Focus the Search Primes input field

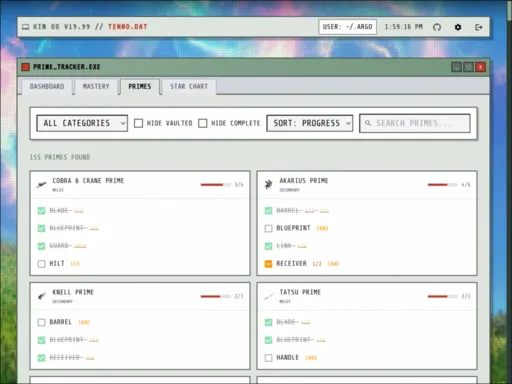(415, 123)
